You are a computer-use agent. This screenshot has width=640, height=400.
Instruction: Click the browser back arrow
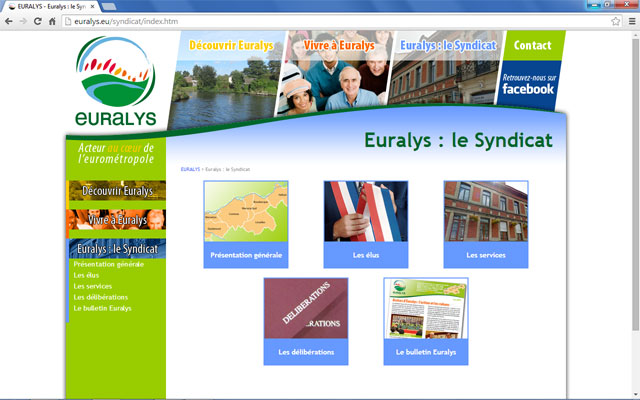tap(9, 21)
